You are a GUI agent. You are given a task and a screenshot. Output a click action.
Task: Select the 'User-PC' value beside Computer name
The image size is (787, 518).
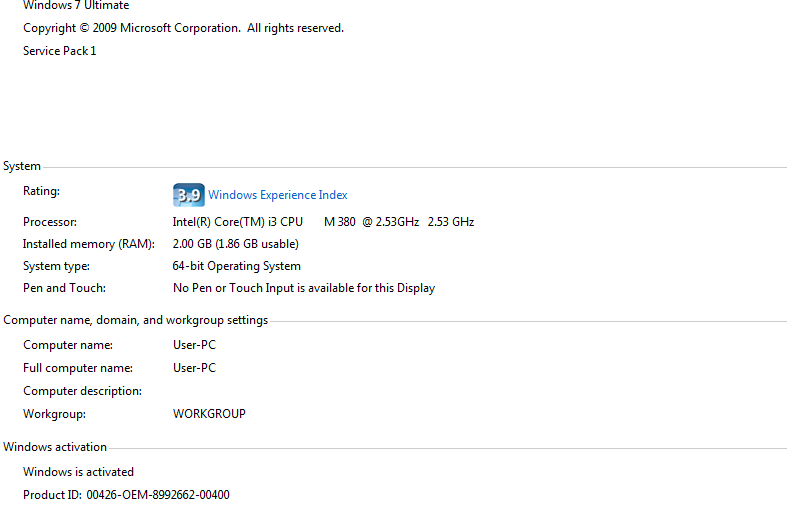pyautogui.click(x=194, y=345)
